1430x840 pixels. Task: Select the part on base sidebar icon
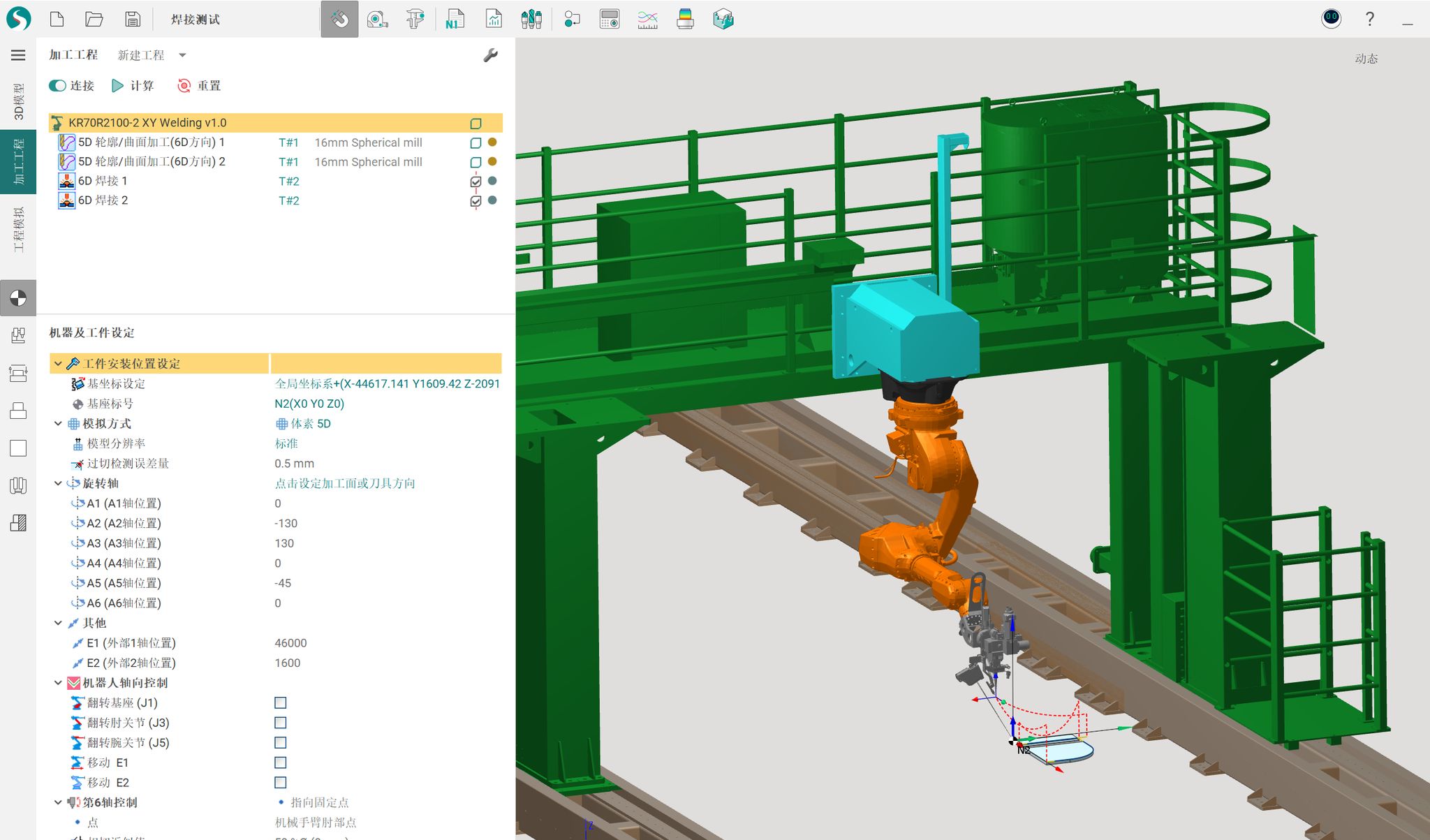point(18,411)
